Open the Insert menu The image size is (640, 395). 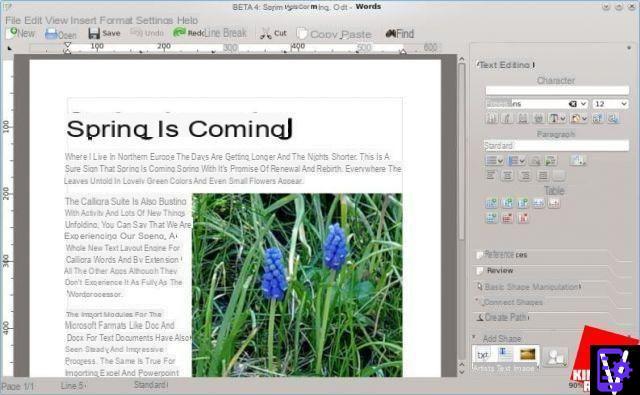pos(83,20)
